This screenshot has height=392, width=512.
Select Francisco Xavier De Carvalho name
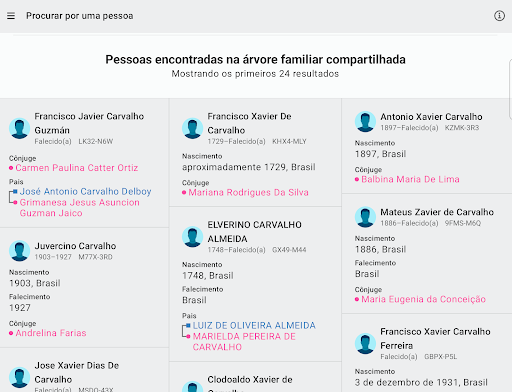(249, 123)
